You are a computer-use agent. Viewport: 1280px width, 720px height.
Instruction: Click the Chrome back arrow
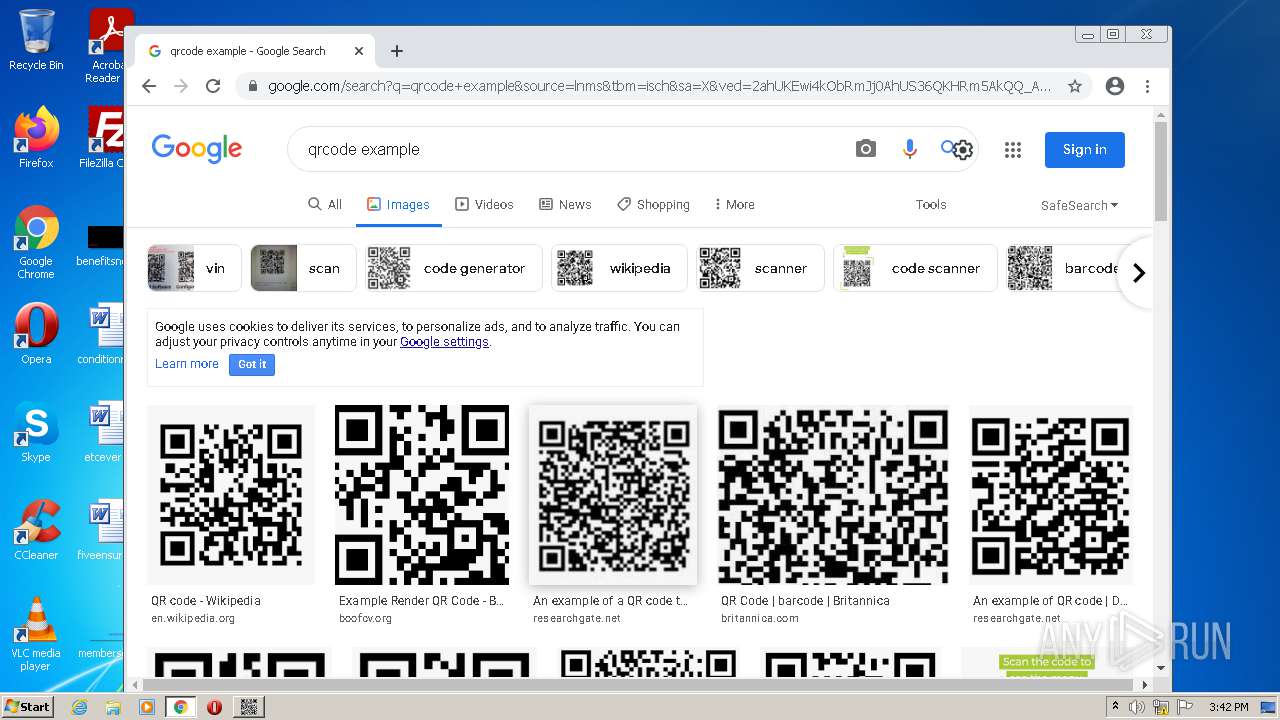[149, 86]
